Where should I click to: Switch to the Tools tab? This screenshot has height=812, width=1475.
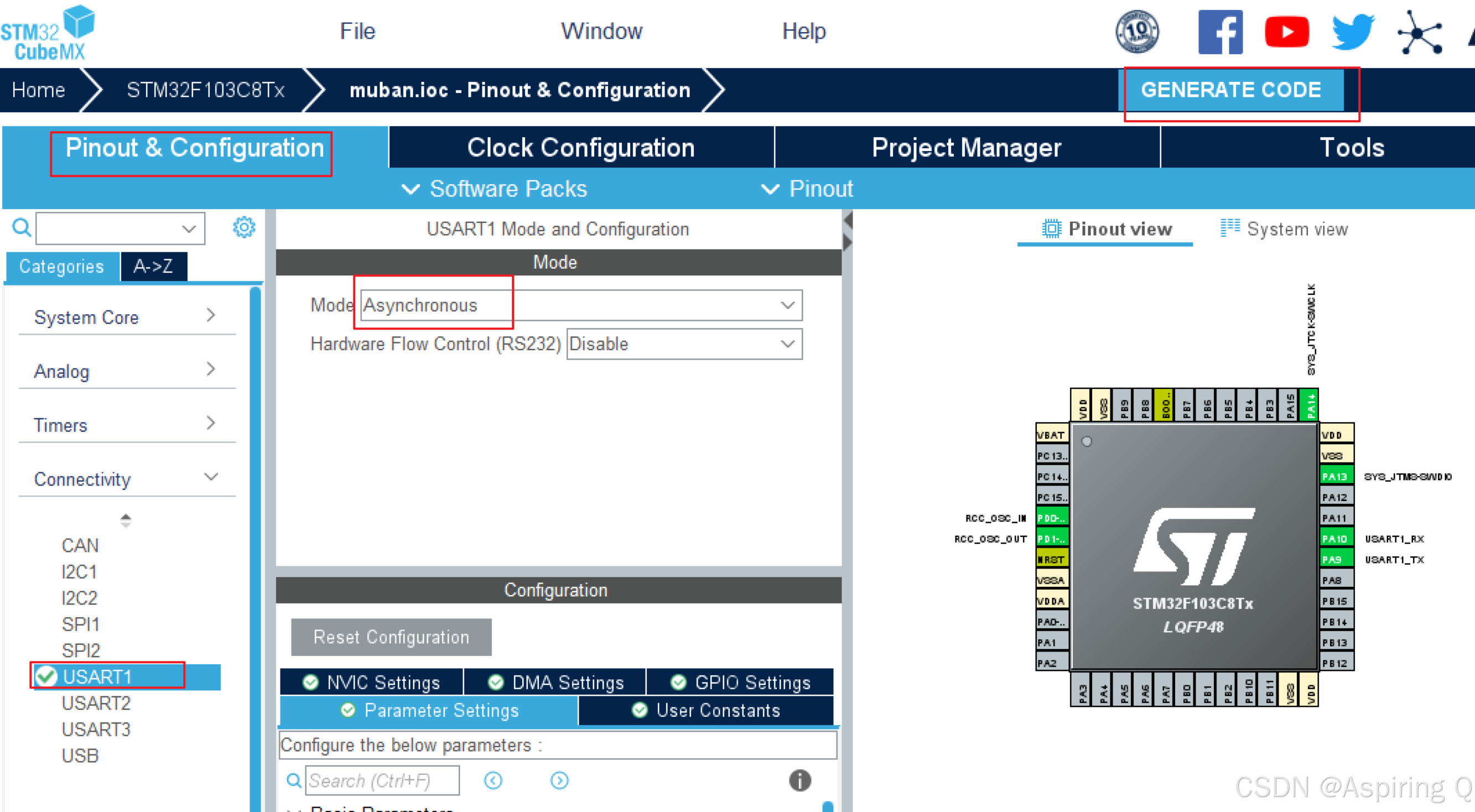pyautogui.click(x=1351, y=147)
